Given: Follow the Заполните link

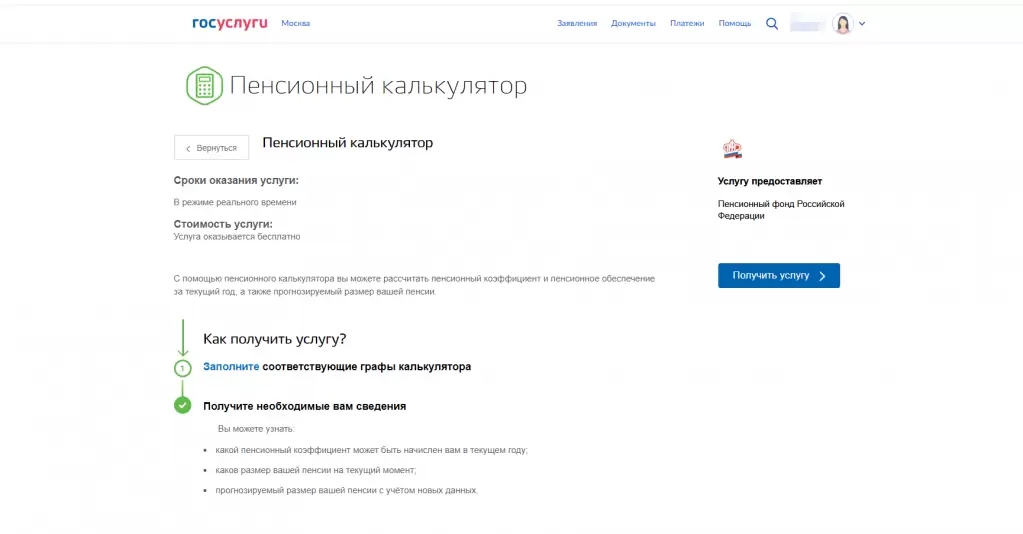Looking at the screenshot, I should [x=231, y=367].
